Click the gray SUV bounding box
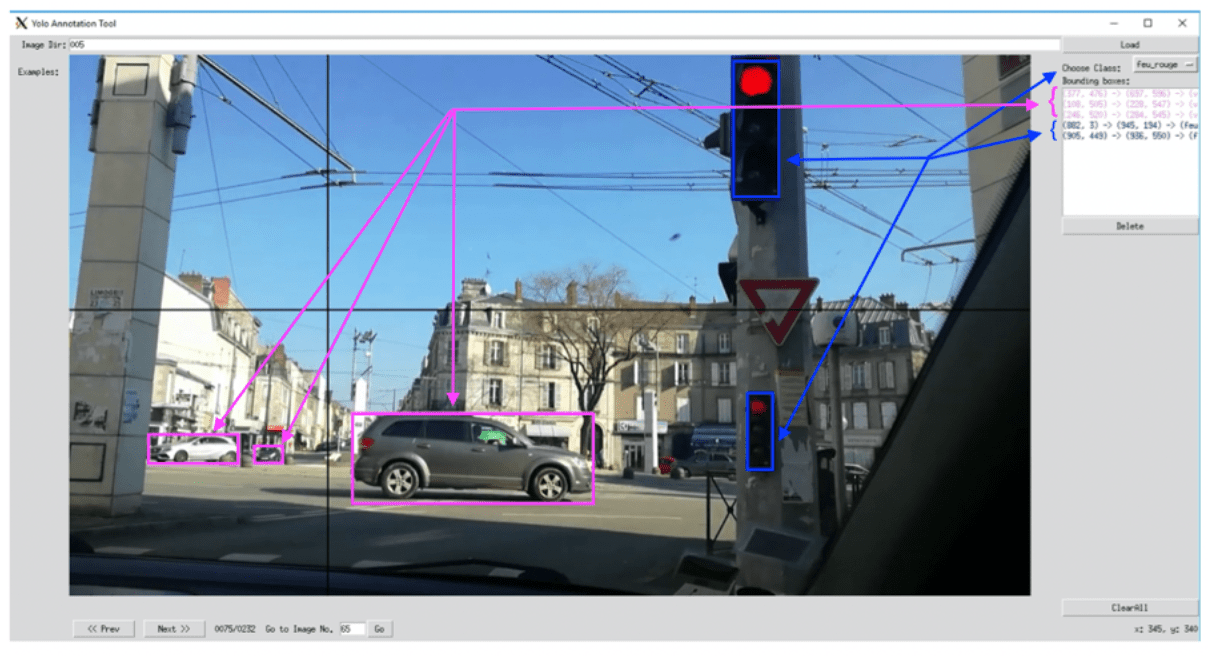 click(472, 459)
